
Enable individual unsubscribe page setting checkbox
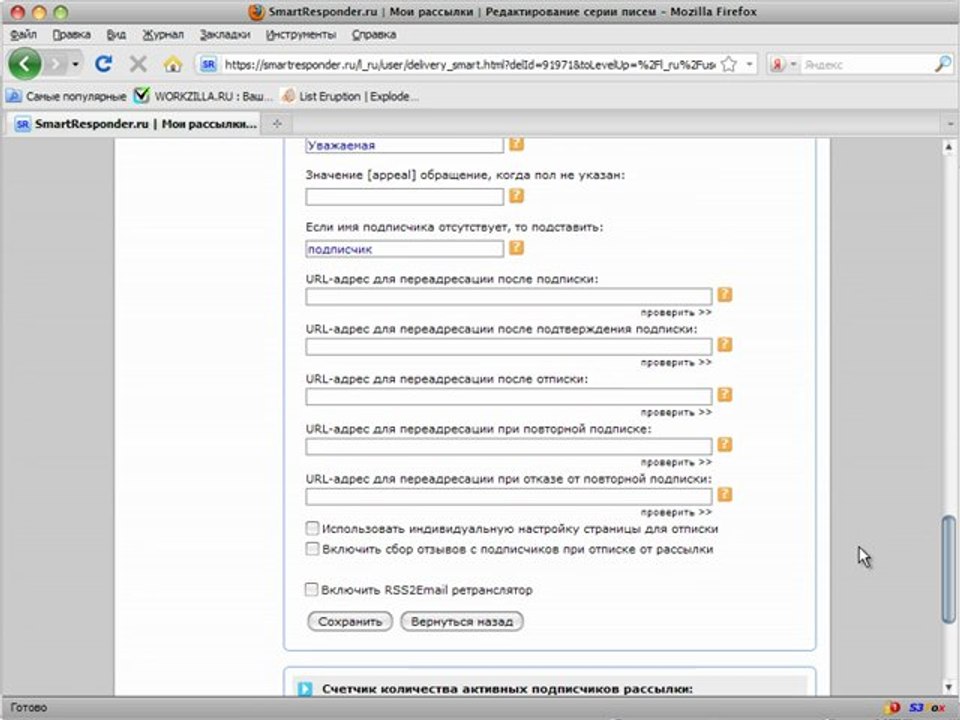[312, 528]
